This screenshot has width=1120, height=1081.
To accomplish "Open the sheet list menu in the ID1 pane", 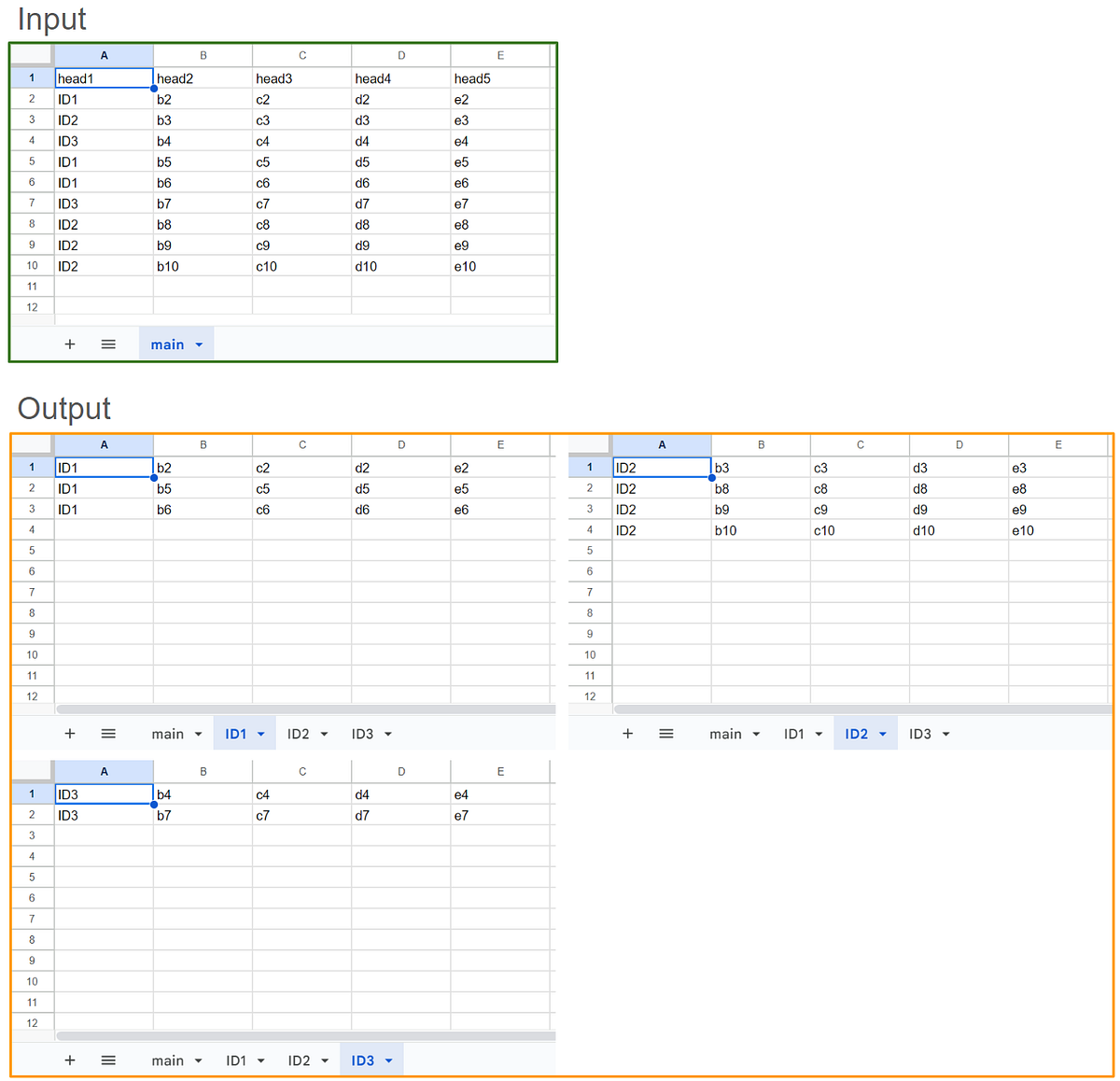I will 108,733.
